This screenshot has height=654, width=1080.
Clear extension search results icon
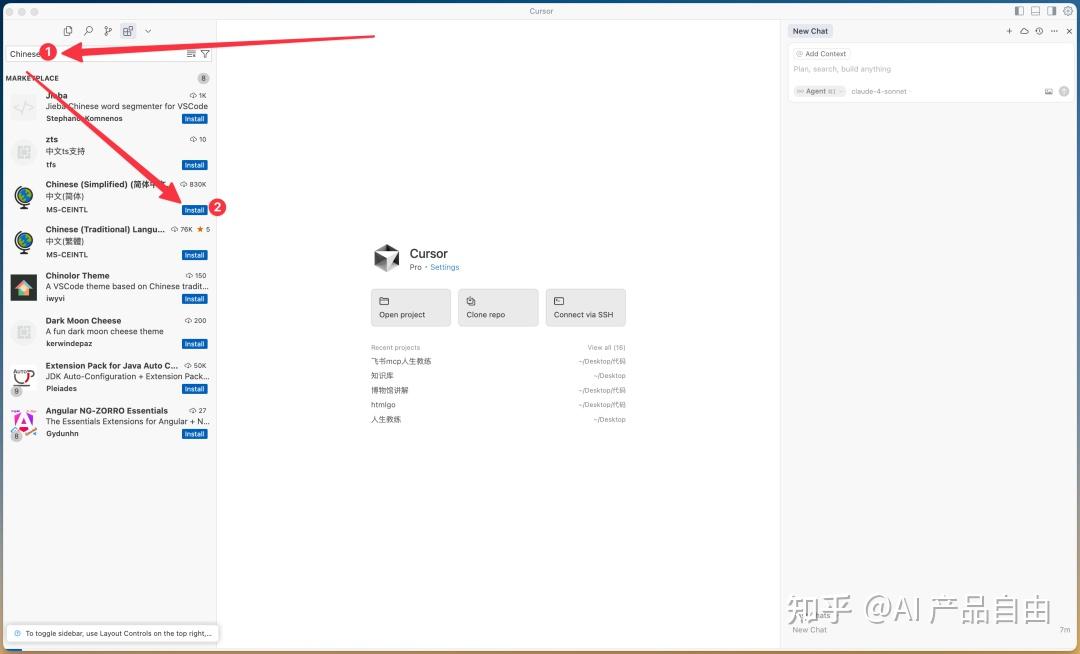coord(191,54)
